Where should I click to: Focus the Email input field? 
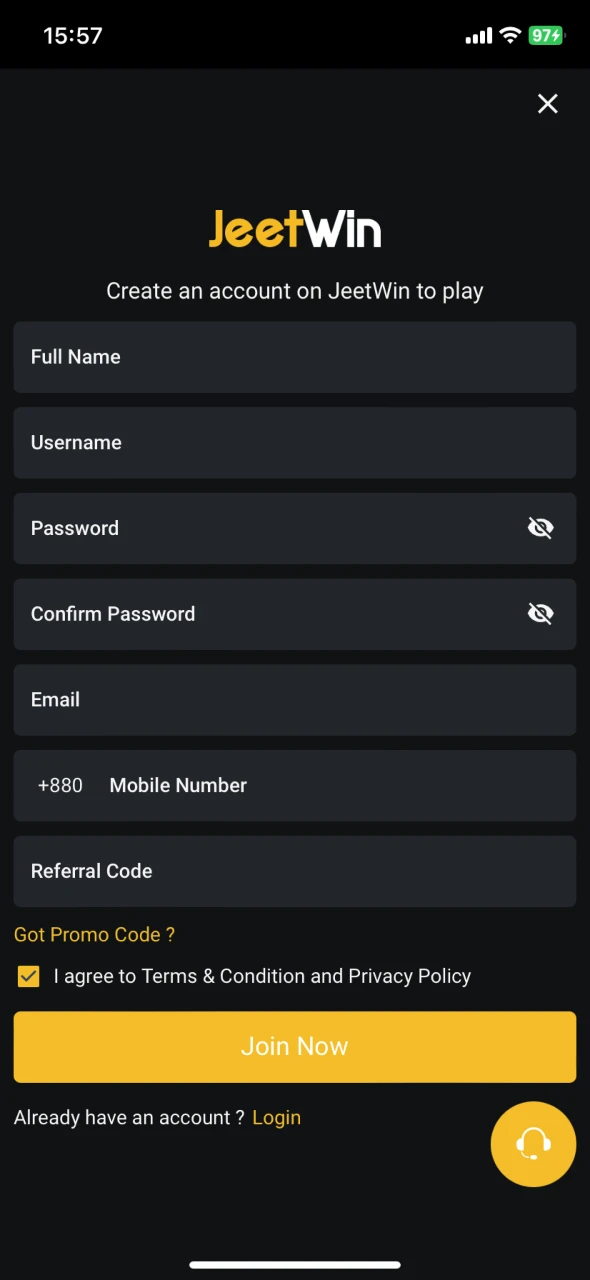pos(295,700)
